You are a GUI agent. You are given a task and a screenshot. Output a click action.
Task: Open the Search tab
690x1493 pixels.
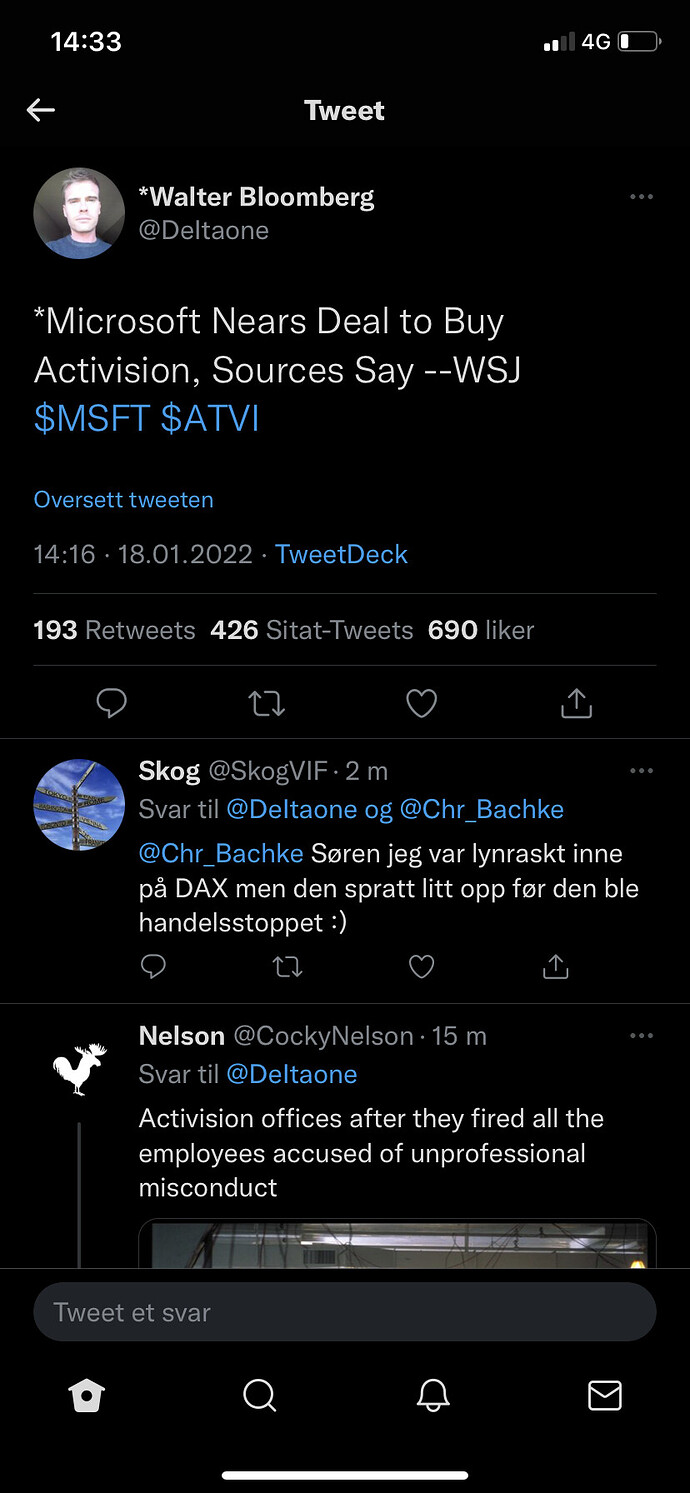(x=259, y=1395)
